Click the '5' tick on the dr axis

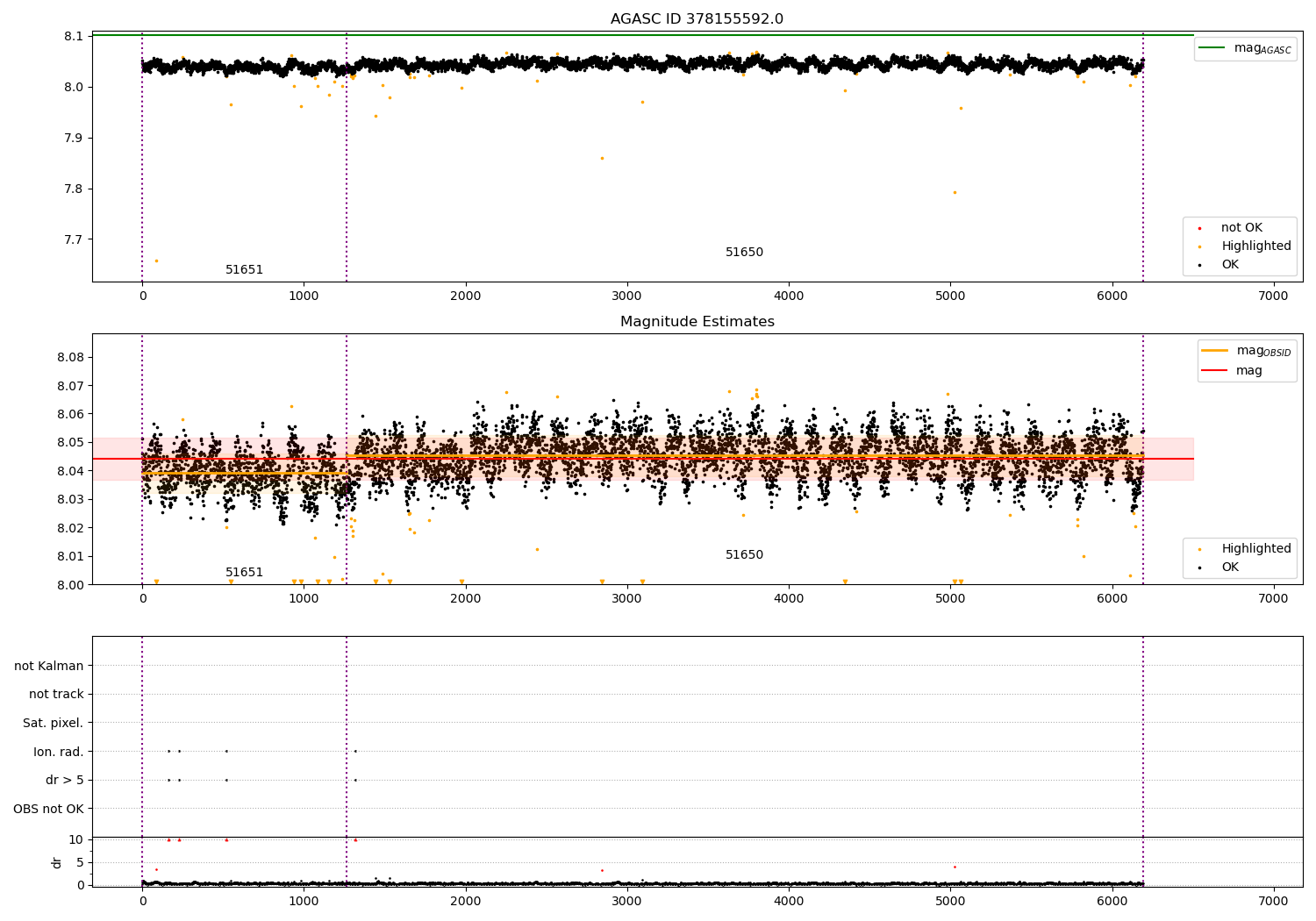80,862
